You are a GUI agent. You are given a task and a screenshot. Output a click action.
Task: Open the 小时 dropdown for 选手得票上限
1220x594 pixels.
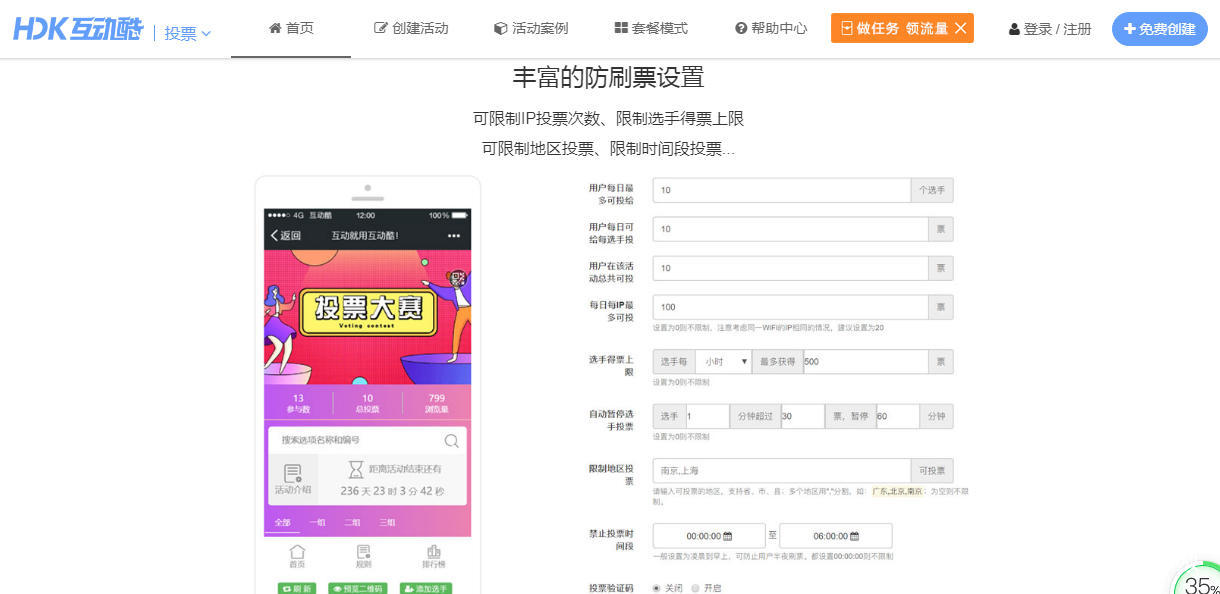723,361
